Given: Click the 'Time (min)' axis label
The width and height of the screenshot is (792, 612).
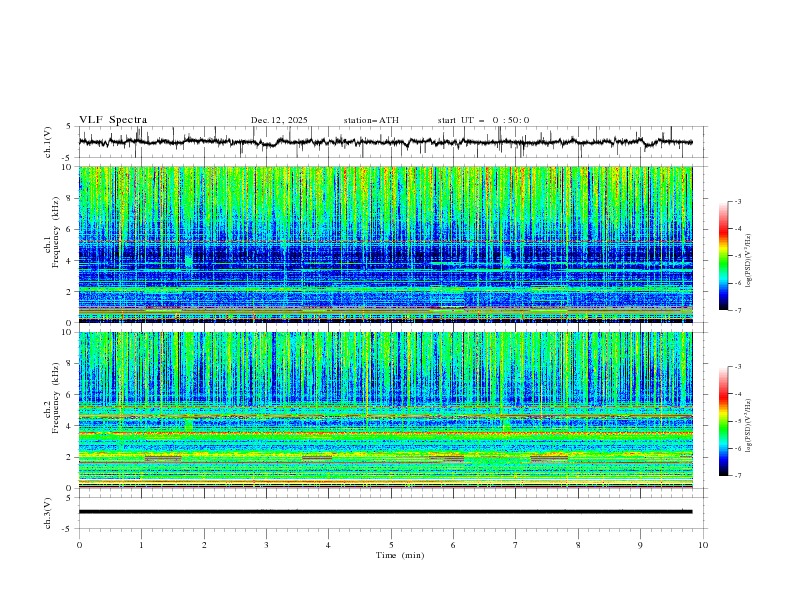Looking at the screenshot, I should coord(400,555).
